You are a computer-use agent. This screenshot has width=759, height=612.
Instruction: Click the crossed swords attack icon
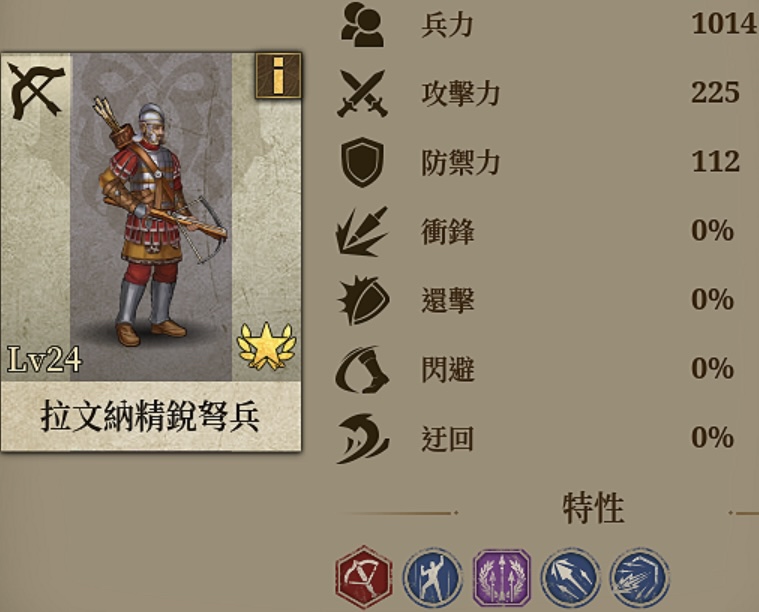coord(363,93)
